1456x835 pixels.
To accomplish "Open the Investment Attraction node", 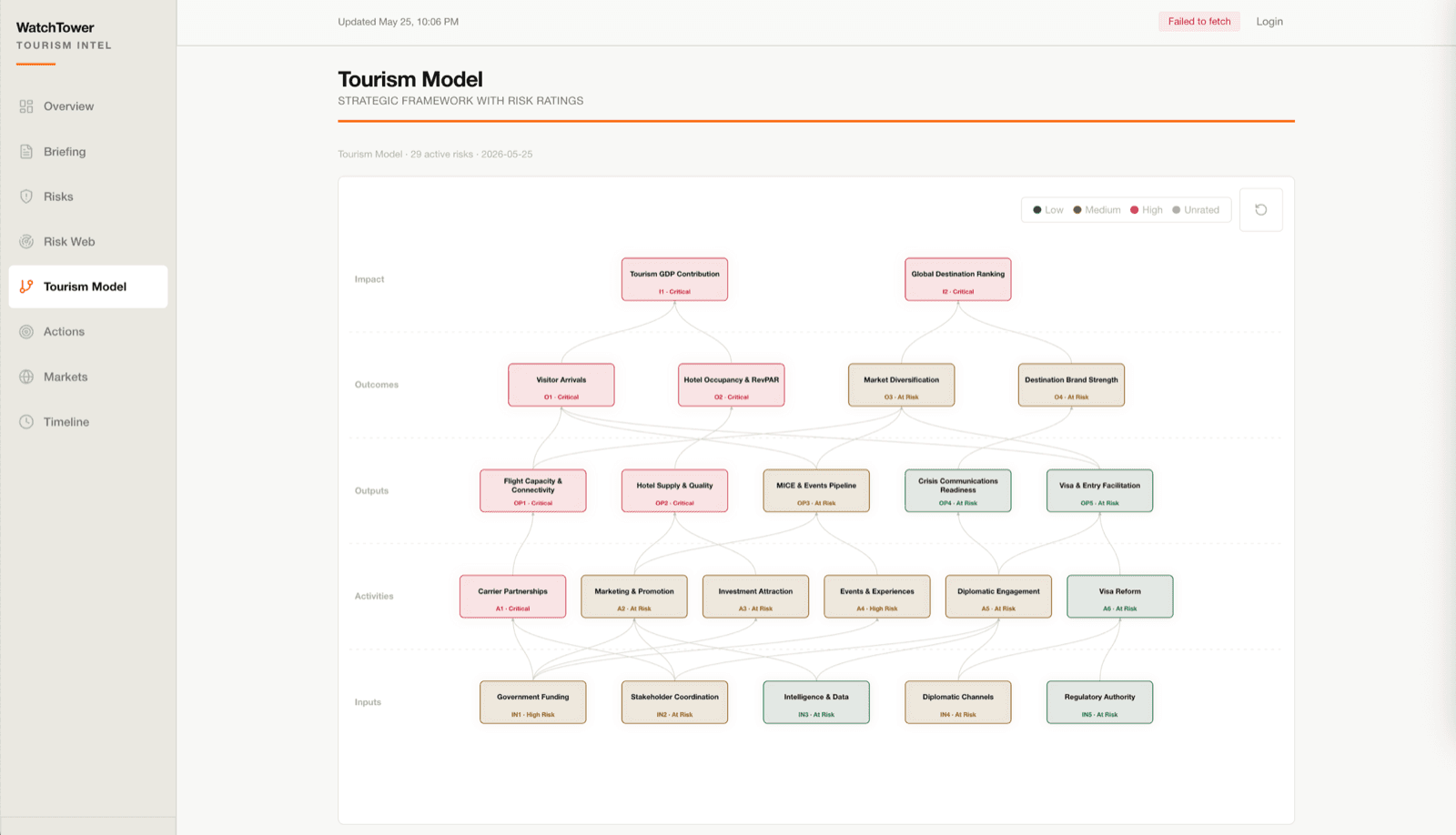I will pos(755,597).
